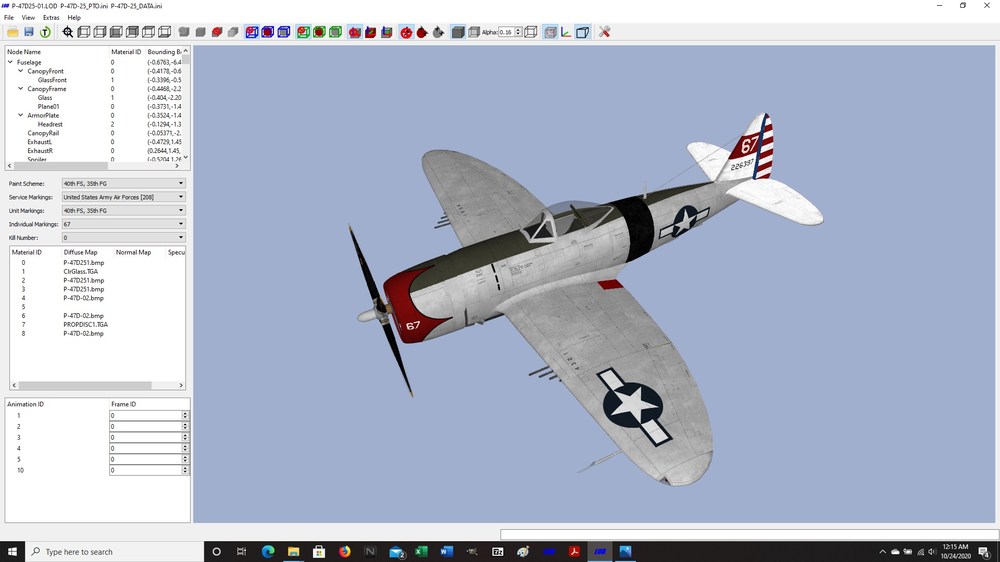Toggle the coordinate axes display icon
The image size is (1000, 562).
point(566,32)
